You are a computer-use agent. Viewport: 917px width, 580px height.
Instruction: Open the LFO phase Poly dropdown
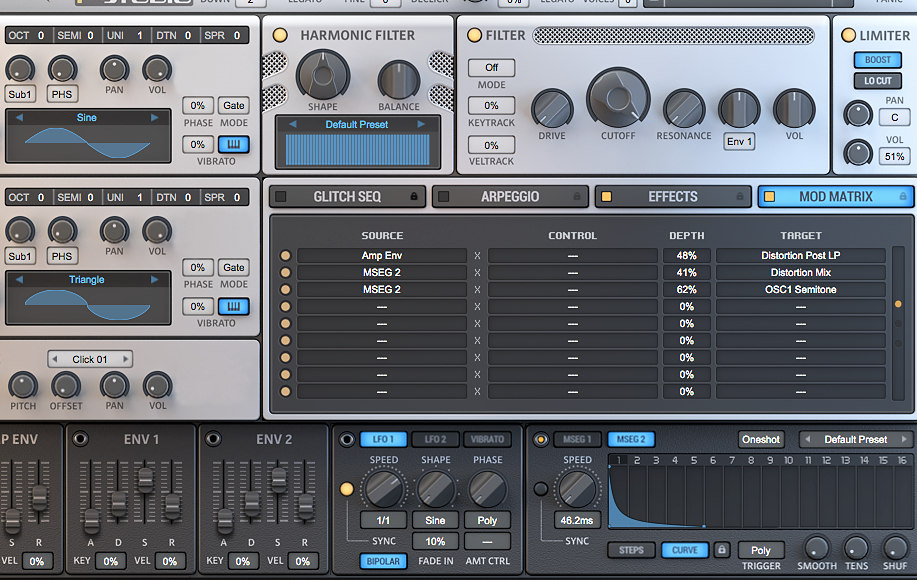487,520
